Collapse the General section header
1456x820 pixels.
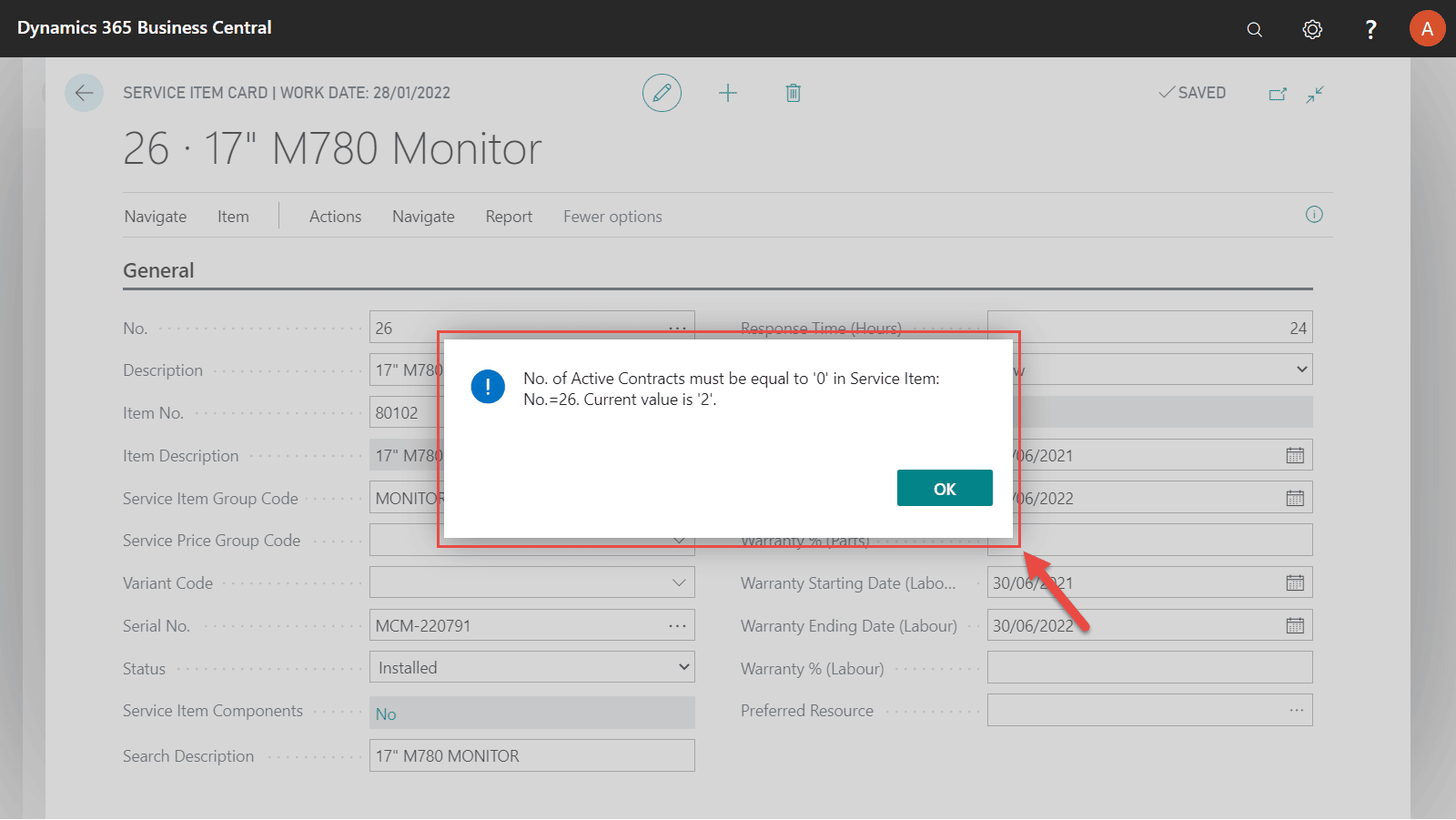point(158,270)
